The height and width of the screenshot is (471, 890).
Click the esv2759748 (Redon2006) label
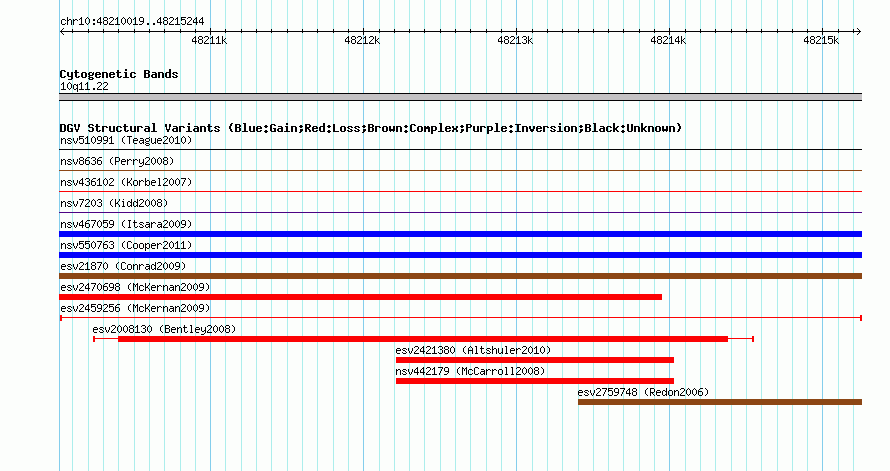pyautogui.click(x=643, y=392)
